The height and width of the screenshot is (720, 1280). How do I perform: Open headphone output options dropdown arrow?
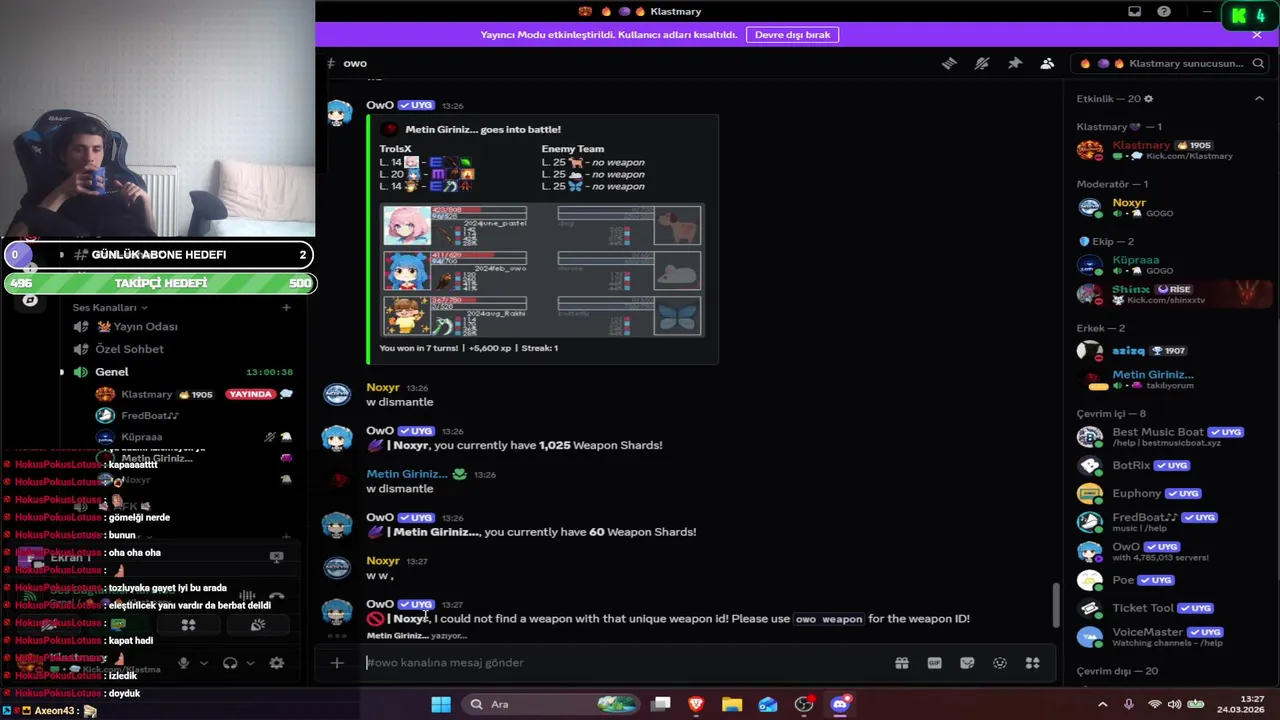[x=250, y=663]
